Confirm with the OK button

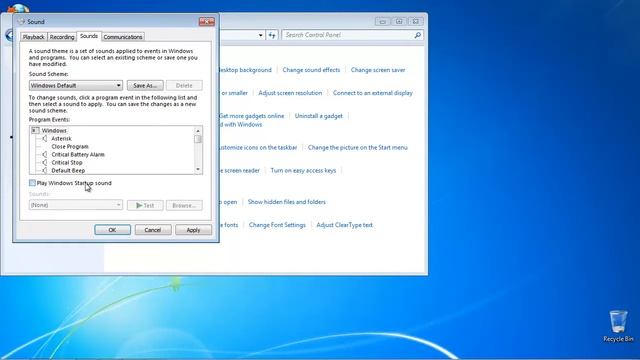112,230
